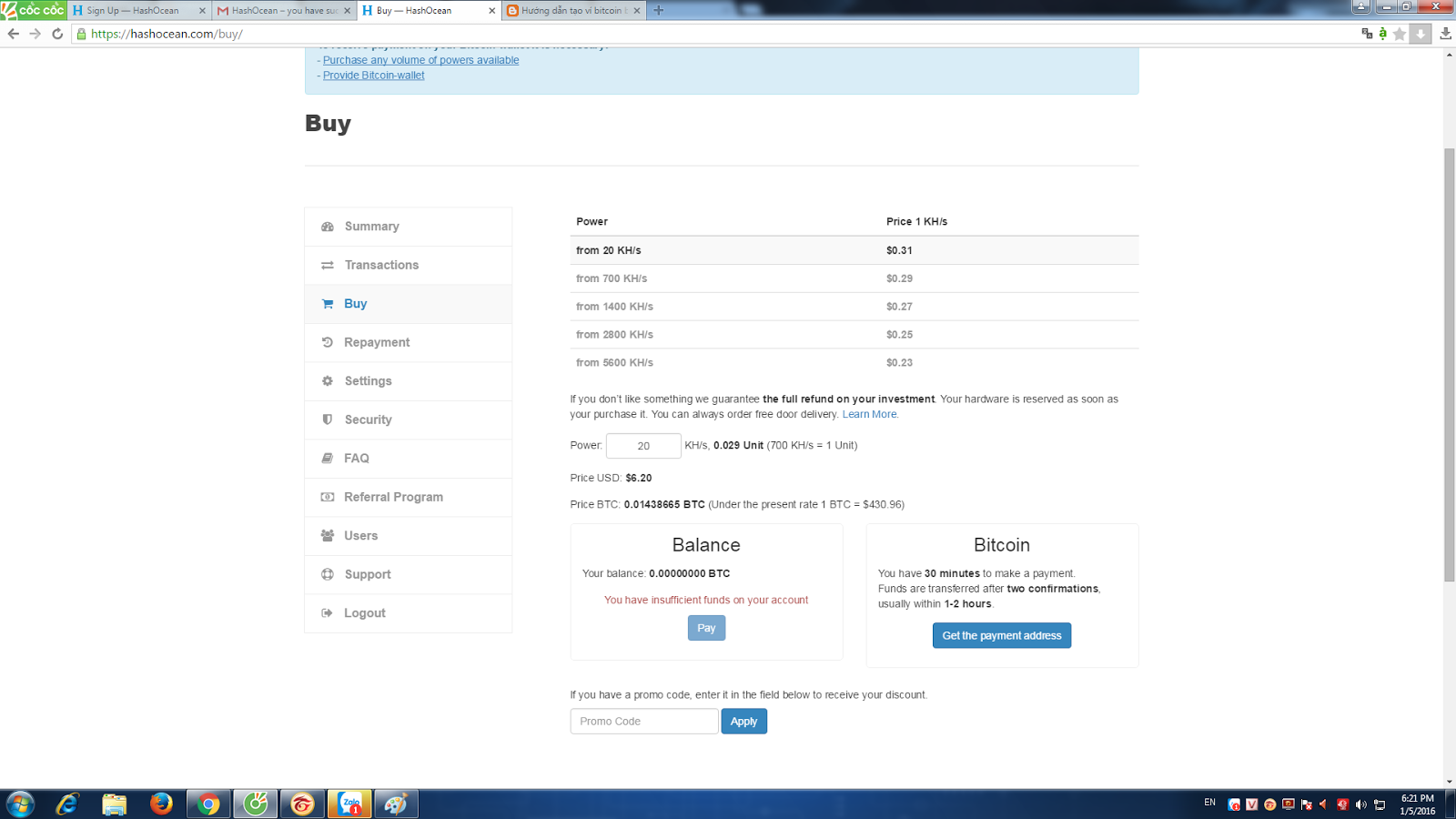Open a new browser tab
This screenshot has width=1456, height=819.
pyautogui.click(x=659, y=11)
